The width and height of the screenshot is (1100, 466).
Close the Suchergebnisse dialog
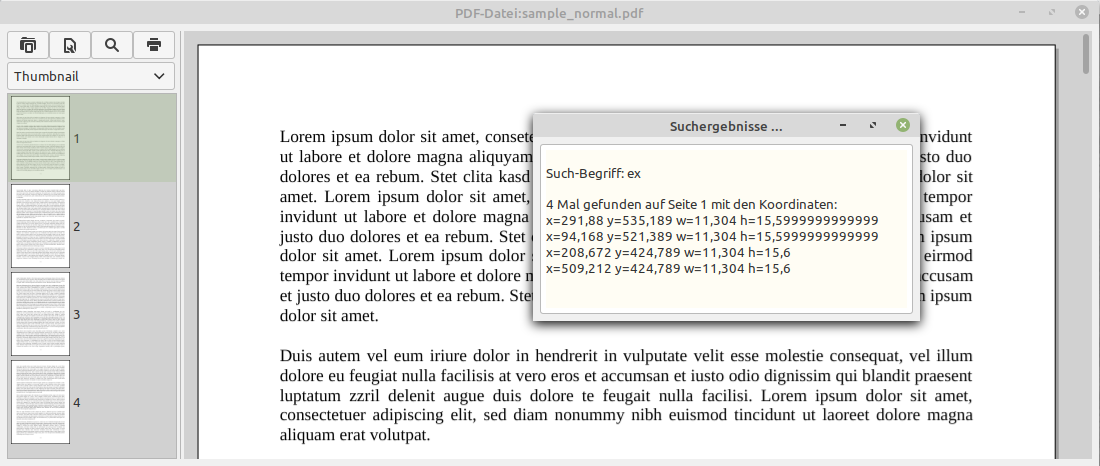click(903, 126)
